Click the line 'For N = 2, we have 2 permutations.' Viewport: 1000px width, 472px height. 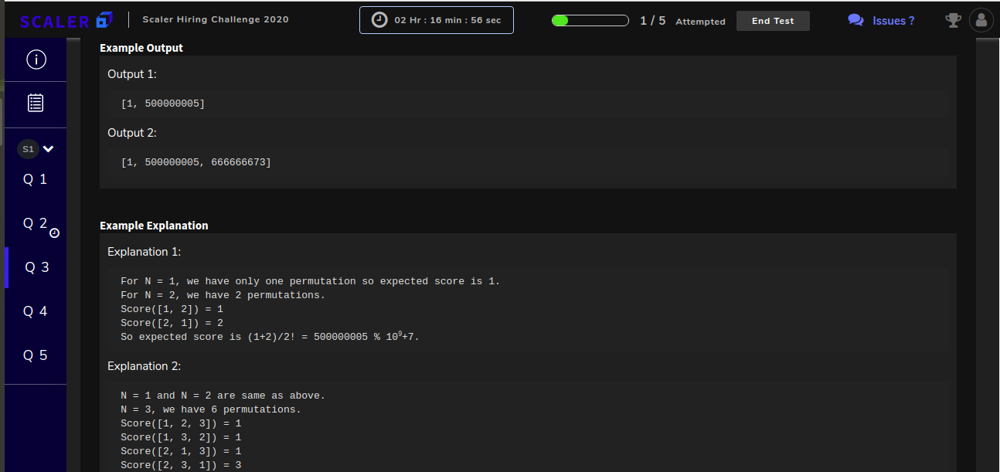tap(223, 295)
